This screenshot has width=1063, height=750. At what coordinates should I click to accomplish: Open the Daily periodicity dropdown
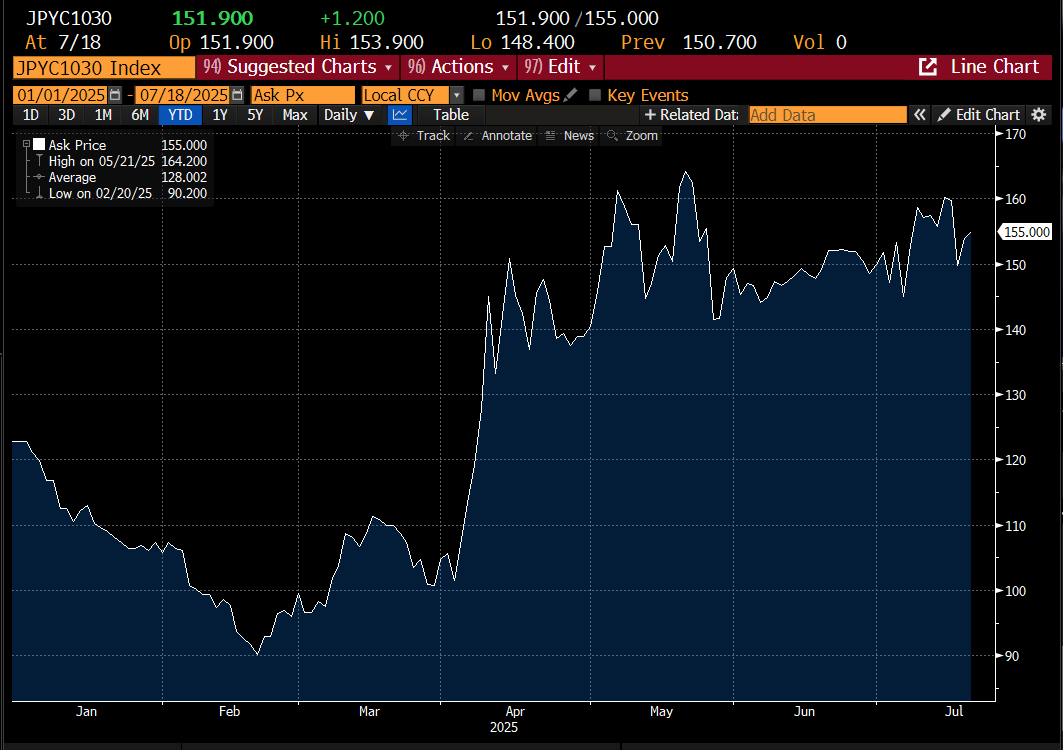pos(349,115)
